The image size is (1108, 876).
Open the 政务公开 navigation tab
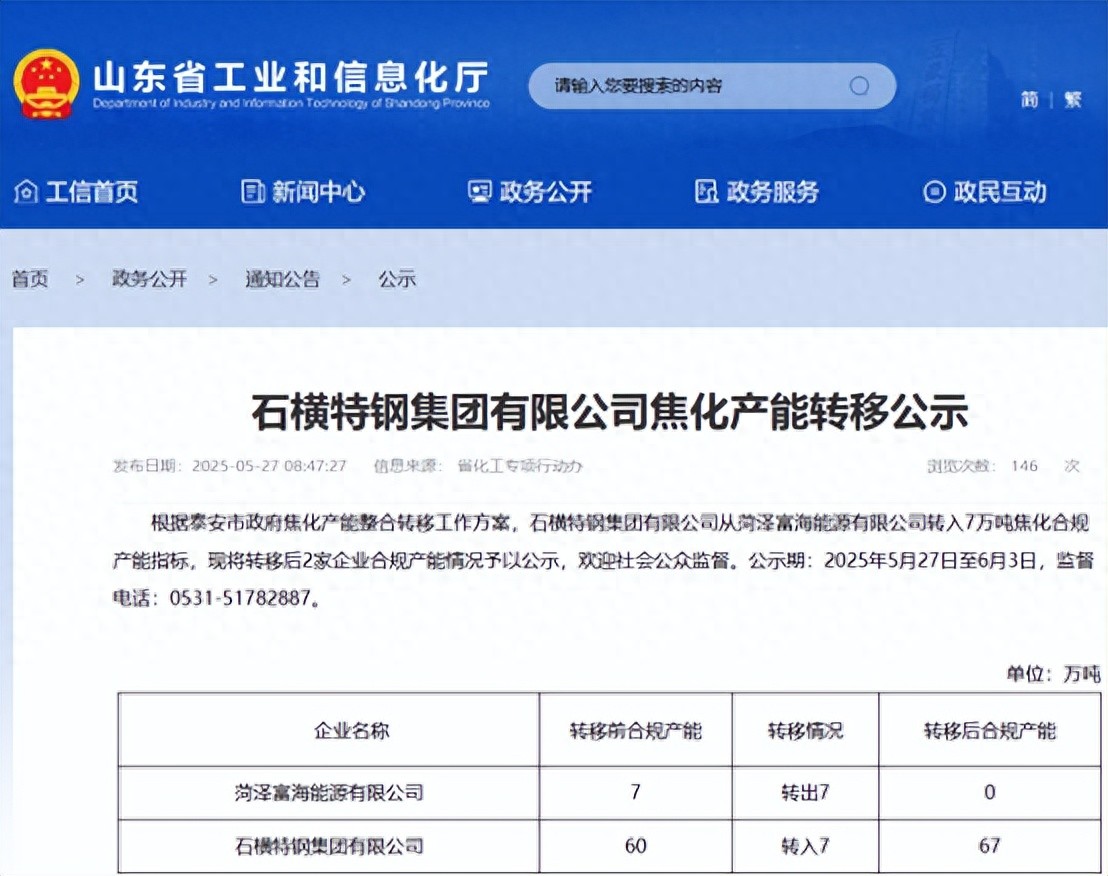[x=530, y=191]
